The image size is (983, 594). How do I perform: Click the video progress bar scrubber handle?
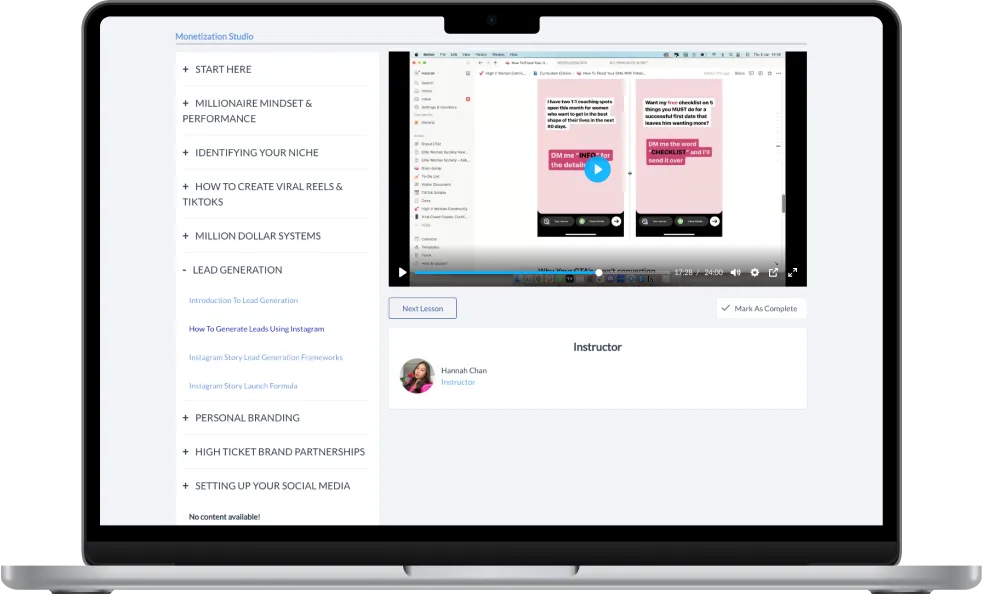pos(599,272)
